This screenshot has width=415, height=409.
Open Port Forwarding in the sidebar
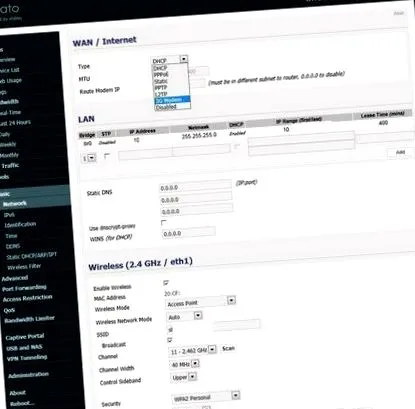(x=24, y=288)
